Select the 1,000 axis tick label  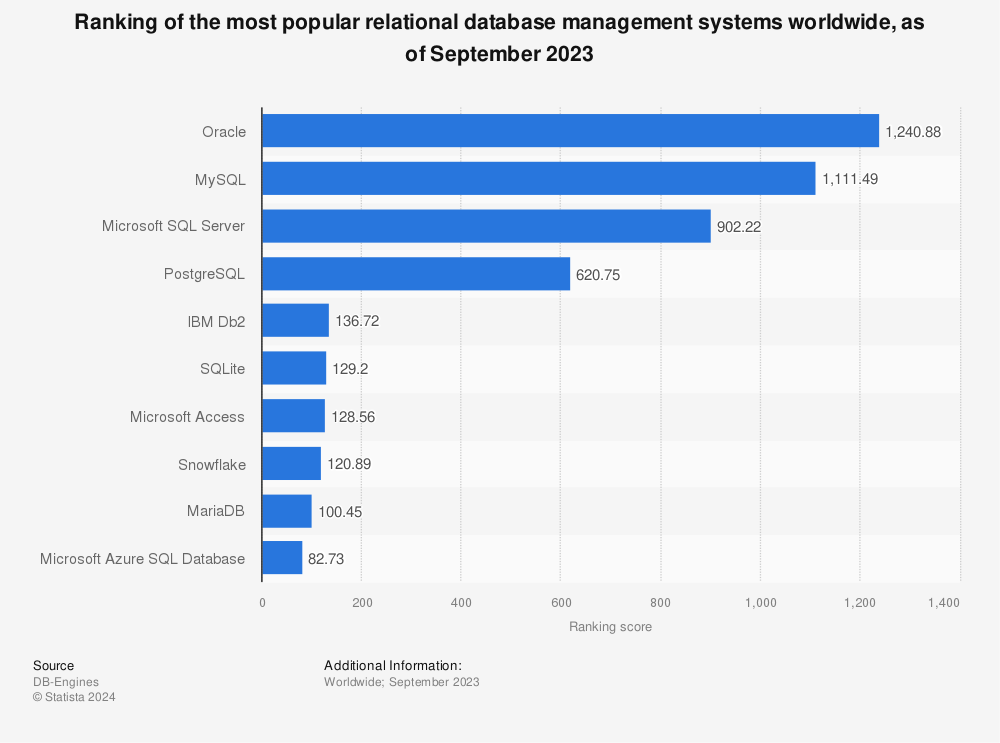761,603
